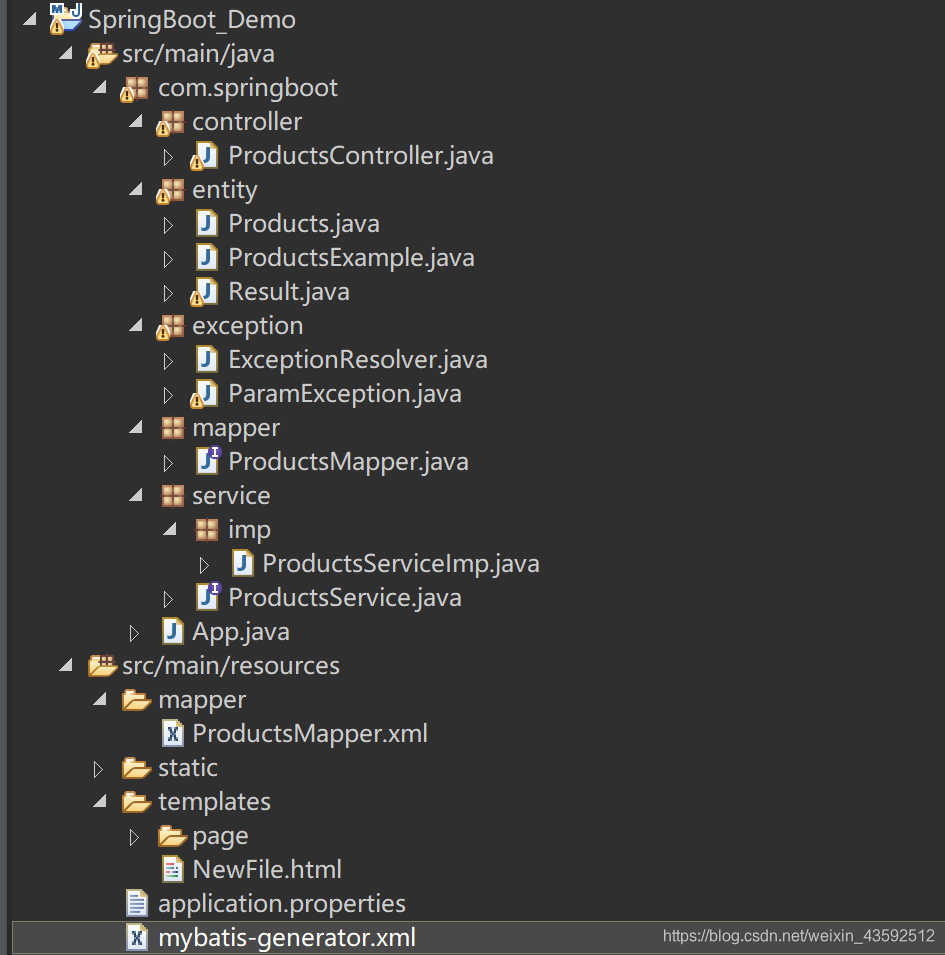Click the application.properties file icon

[137, 903]
